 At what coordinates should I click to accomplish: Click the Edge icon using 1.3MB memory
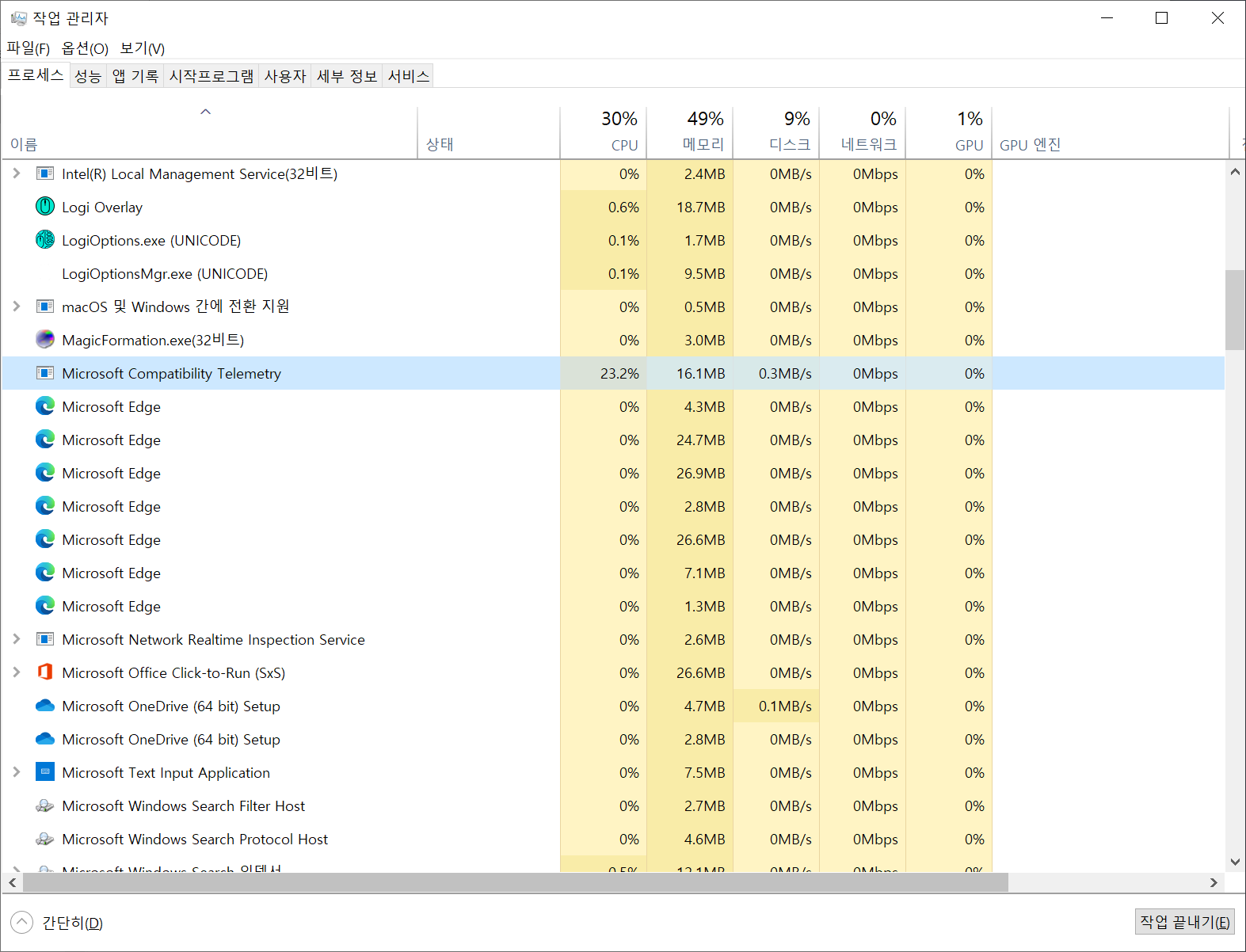[45, 606]
